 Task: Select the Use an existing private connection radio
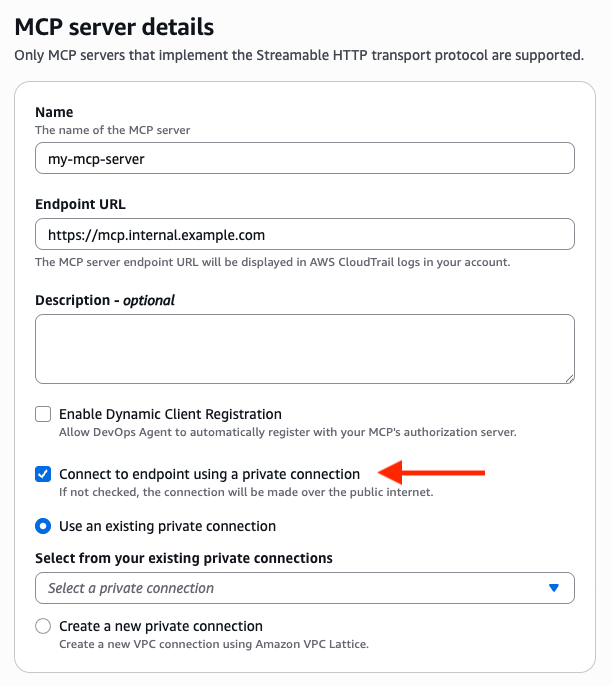(x=43, y=526)
